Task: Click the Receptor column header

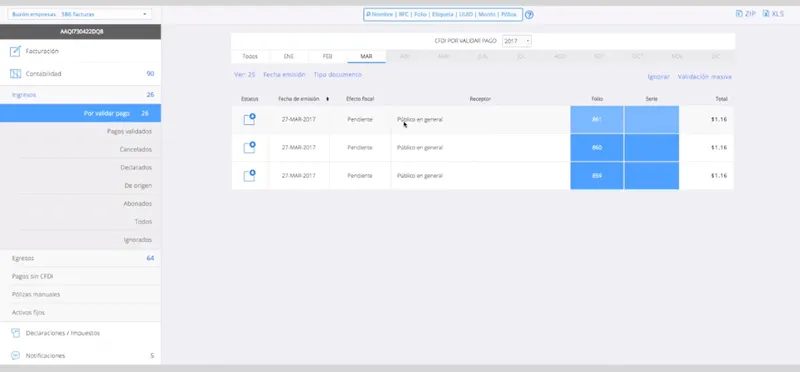Action: tap(480, 99)
